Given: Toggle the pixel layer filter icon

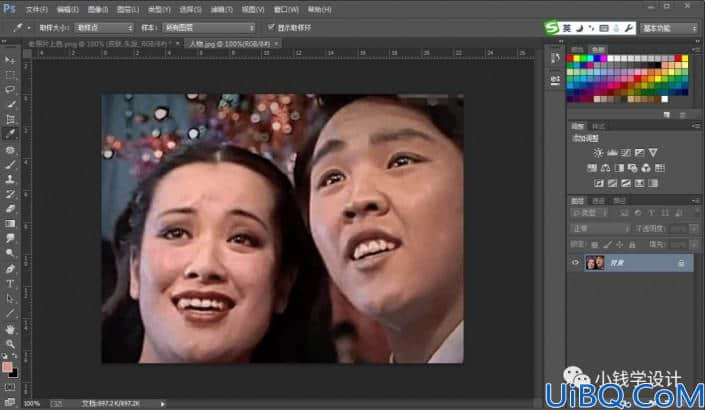Looking at the screenshot, I should pyautogui.click(x=625, y=213).
